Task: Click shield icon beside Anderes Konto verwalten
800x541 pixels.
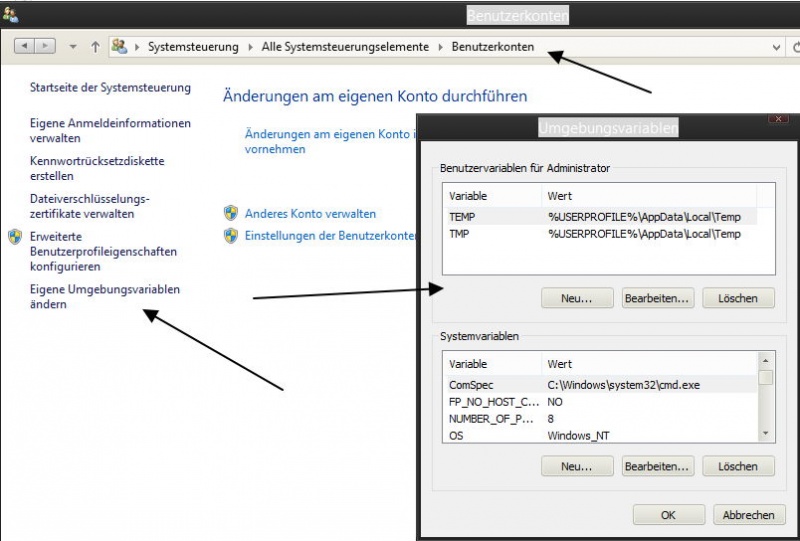Action: [x=231, y=213]
